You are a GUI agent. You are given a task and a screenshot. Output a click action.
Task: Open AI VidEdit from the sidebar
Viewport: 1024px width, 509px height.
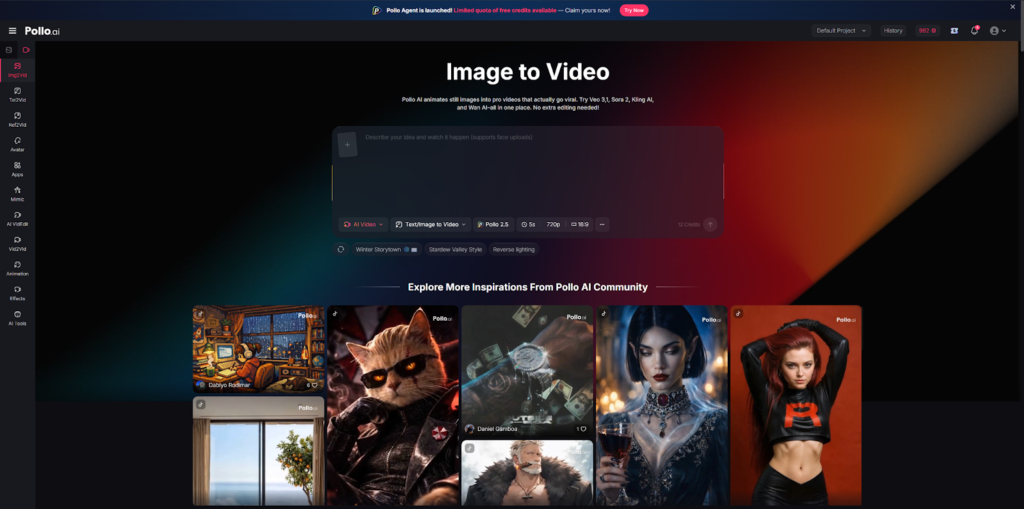click(x=17, y=219)
